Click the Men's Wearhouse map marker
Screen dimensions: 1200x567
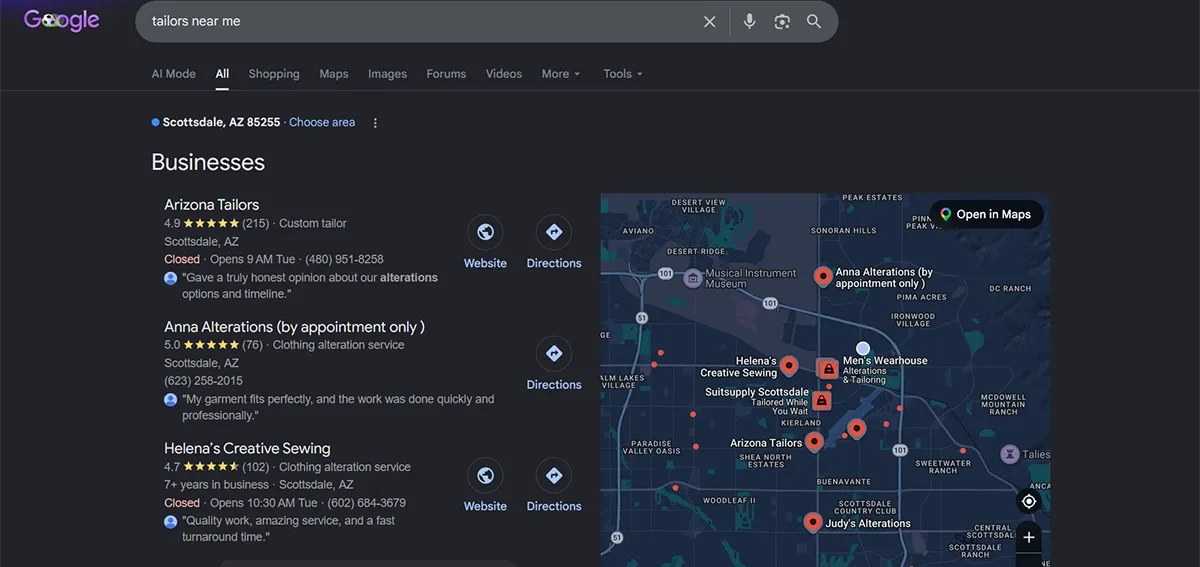click(829, 369)
